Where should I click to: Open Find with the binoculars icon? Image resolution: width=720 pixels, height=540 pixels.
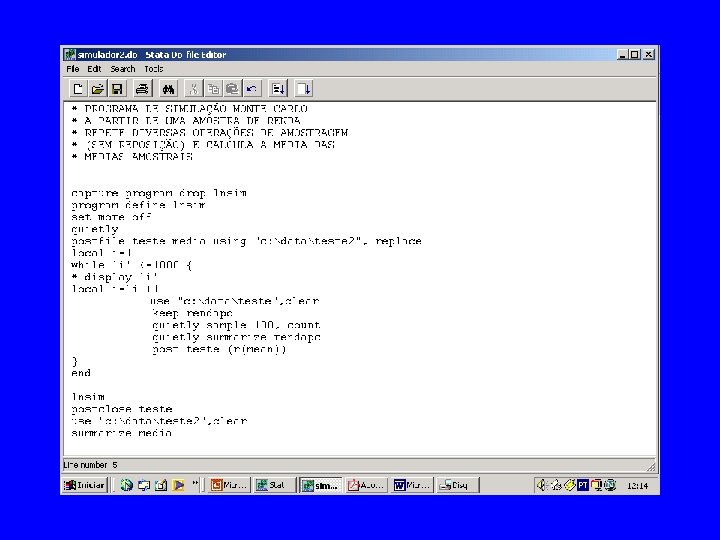point(168,89)
